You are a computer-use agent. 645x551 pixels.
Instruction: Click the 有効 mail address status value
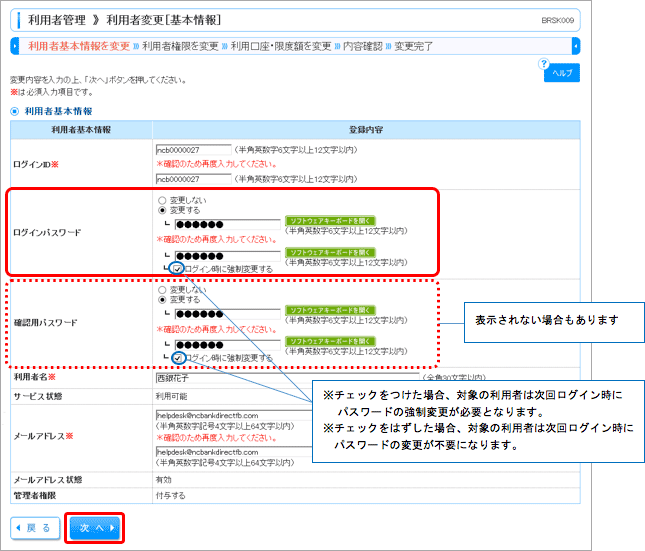163,480
